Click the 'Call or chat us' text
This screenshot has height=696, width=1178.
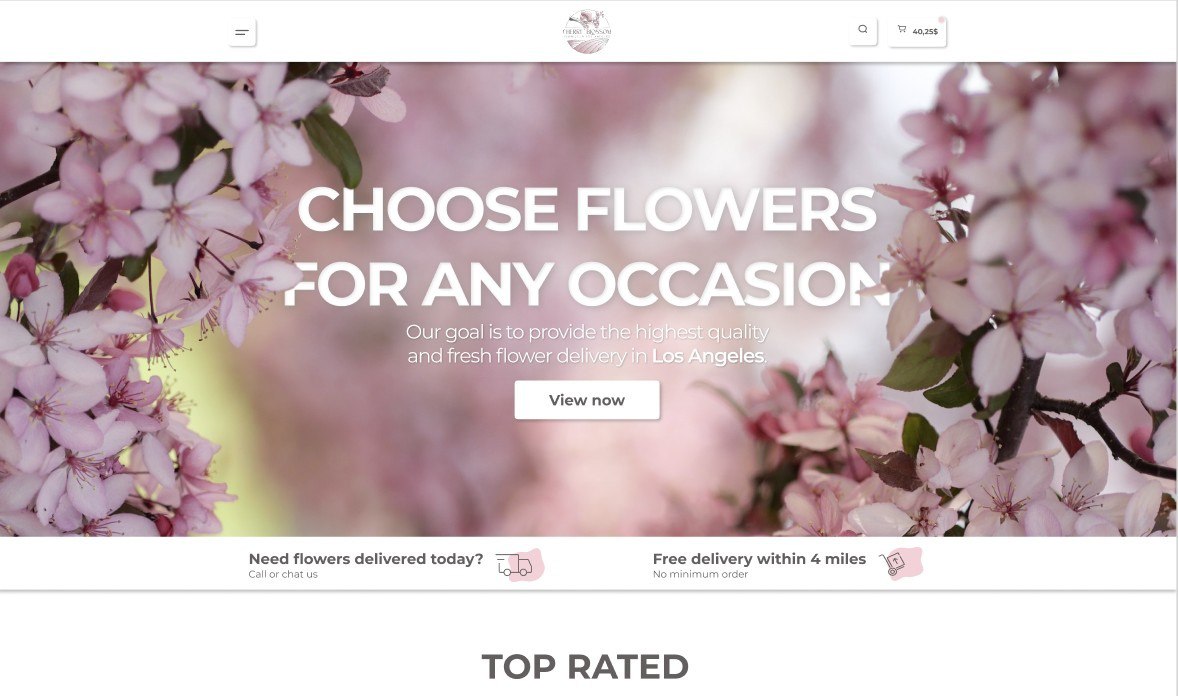point(283,574)
